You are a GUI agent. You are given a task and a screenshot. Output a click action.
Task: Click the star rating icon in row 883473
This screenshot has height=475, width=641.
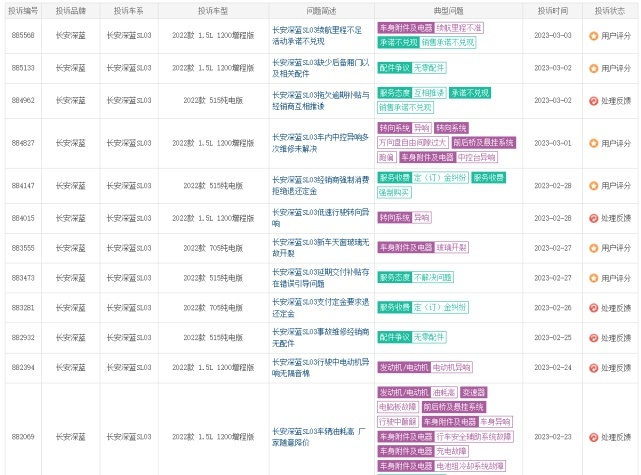pyautogui.click(x=593, y=278)
